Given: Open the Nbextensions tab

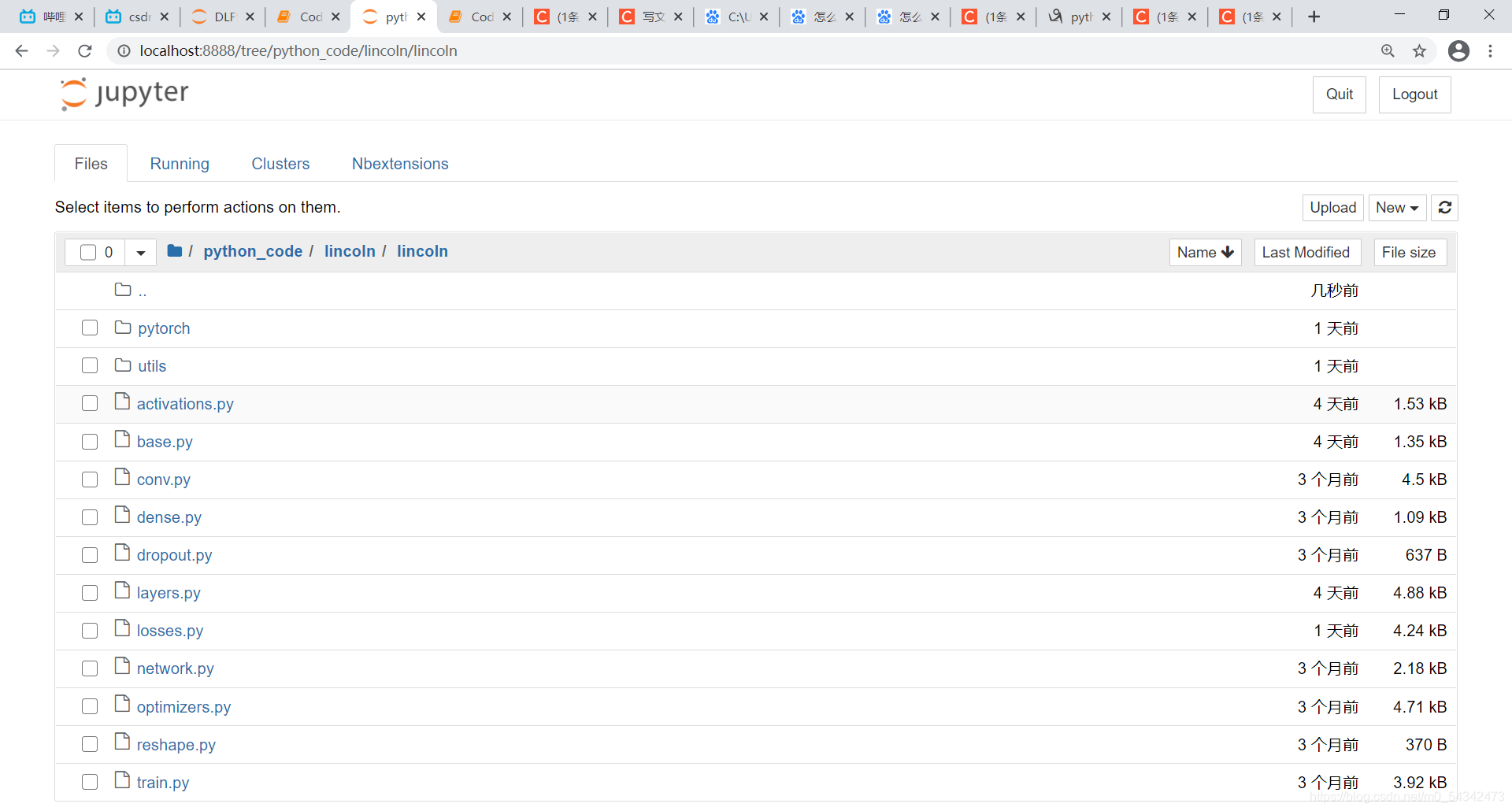Looking at the screenshot, I should (400, 164).
